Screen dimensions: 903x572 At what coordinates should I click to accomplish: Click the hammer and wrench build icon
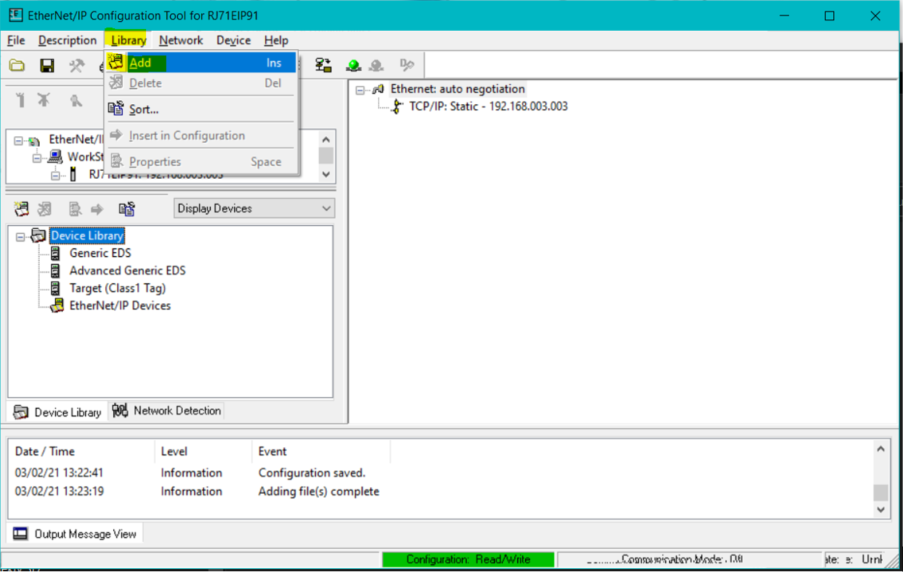(76, 65)
